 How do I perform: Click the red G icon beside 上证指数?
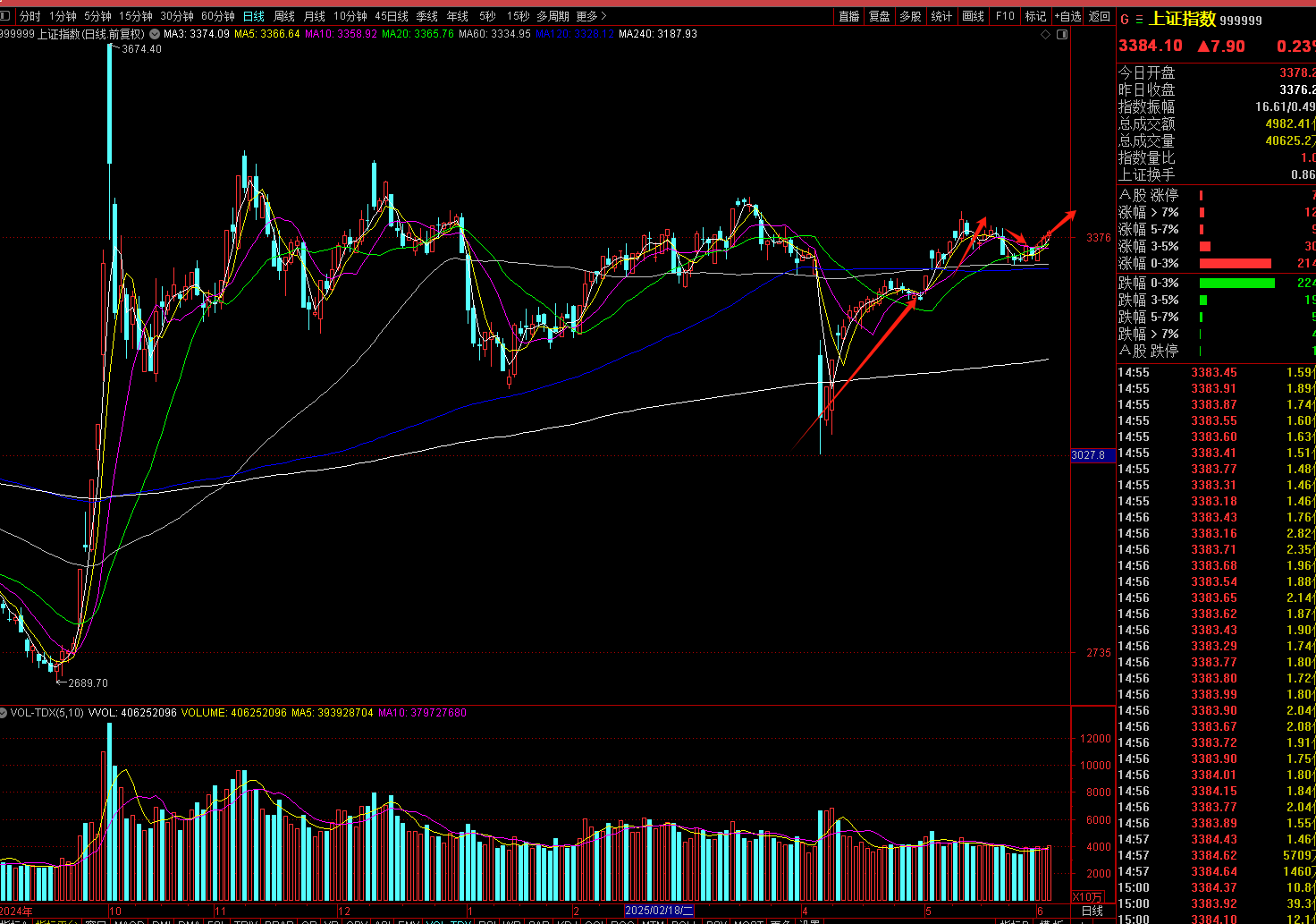pos(1125,20)
